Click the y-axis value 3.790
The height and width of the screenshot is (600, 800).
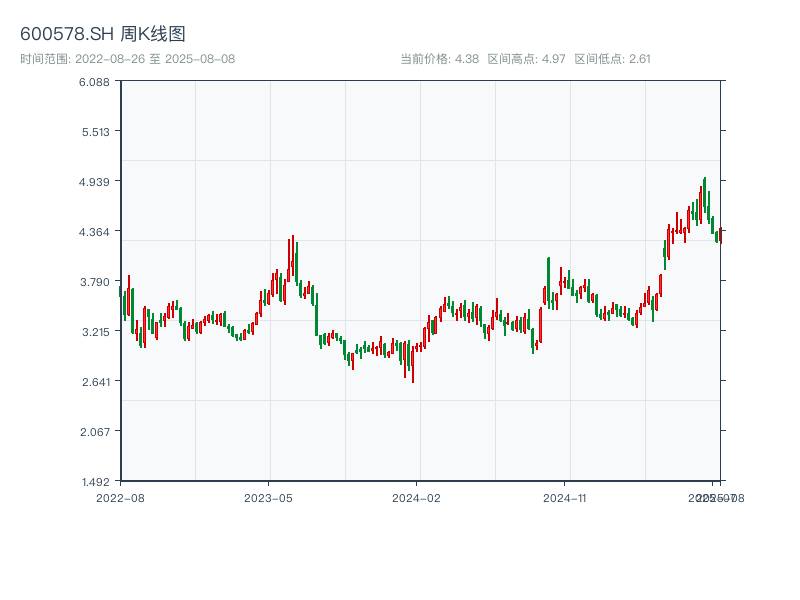pyautogui.click(x=95, y=282)
